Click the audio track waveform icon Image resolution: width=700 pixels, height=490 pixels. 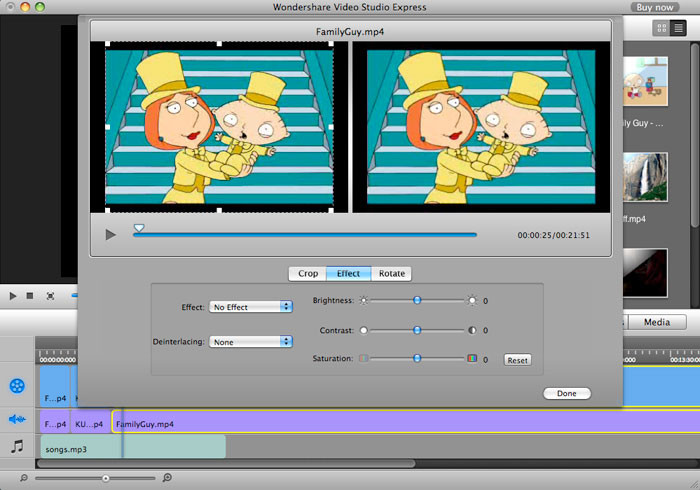pyautogui.click(x=17, y=419)
